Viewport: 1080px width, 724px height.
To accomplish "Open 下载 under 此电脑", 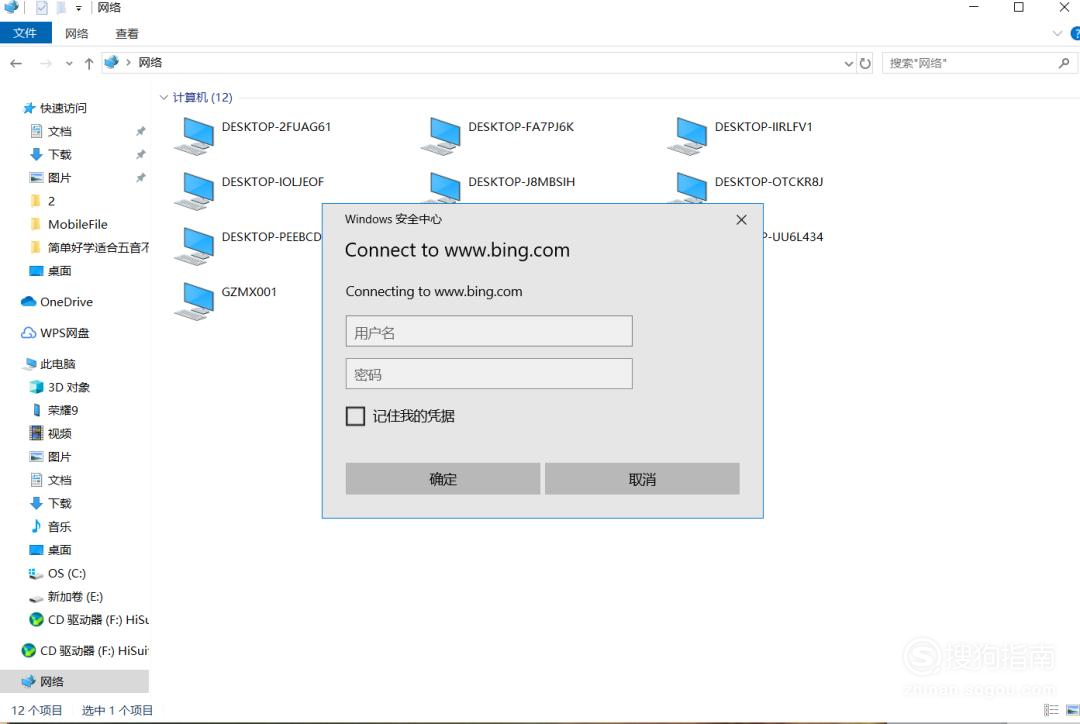I will pos(59,504).
